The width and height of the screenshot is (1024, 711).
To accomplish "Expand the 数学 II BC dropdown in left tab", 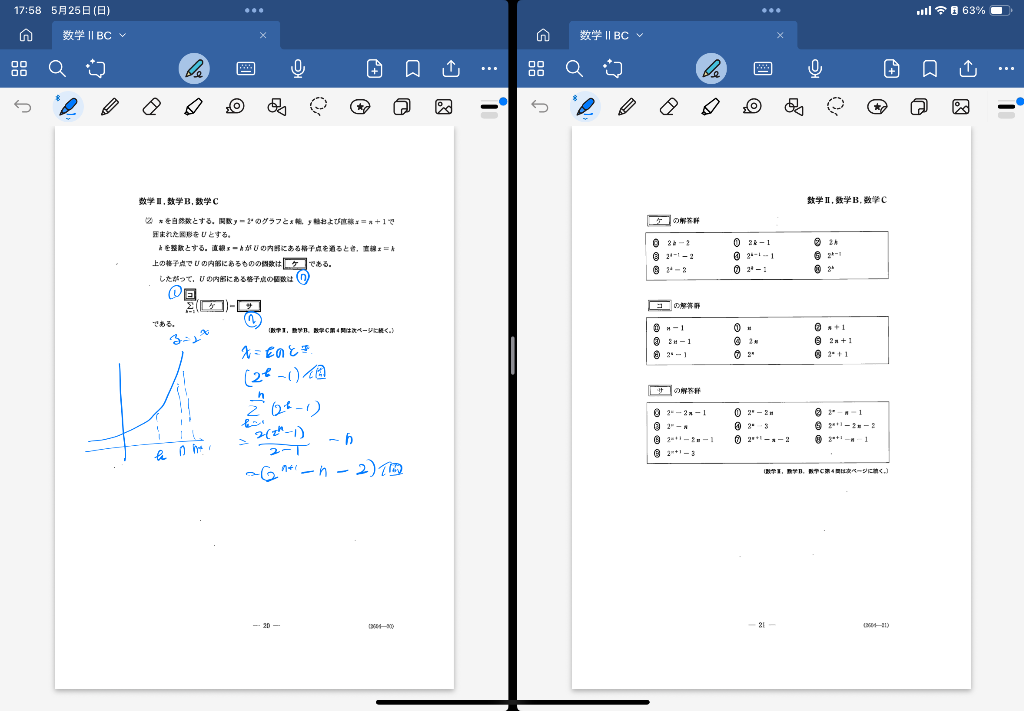I will pos(123,35).
